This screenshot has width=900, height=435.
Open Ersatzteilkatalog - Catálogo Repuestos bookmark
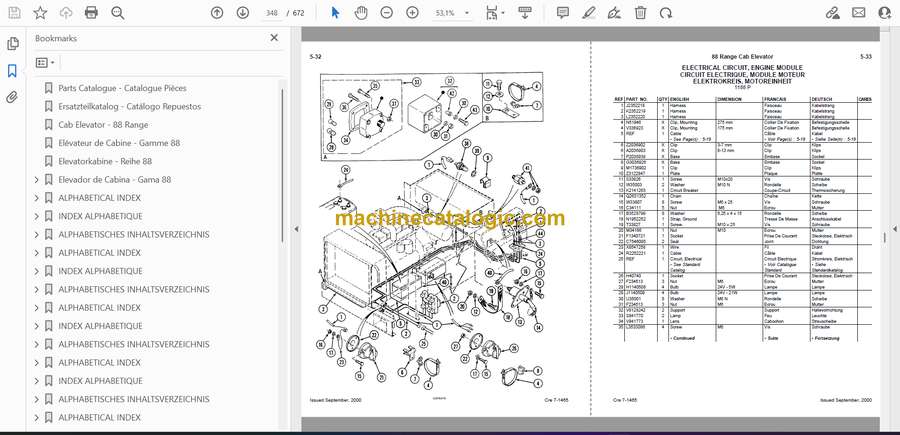[130, 106]
